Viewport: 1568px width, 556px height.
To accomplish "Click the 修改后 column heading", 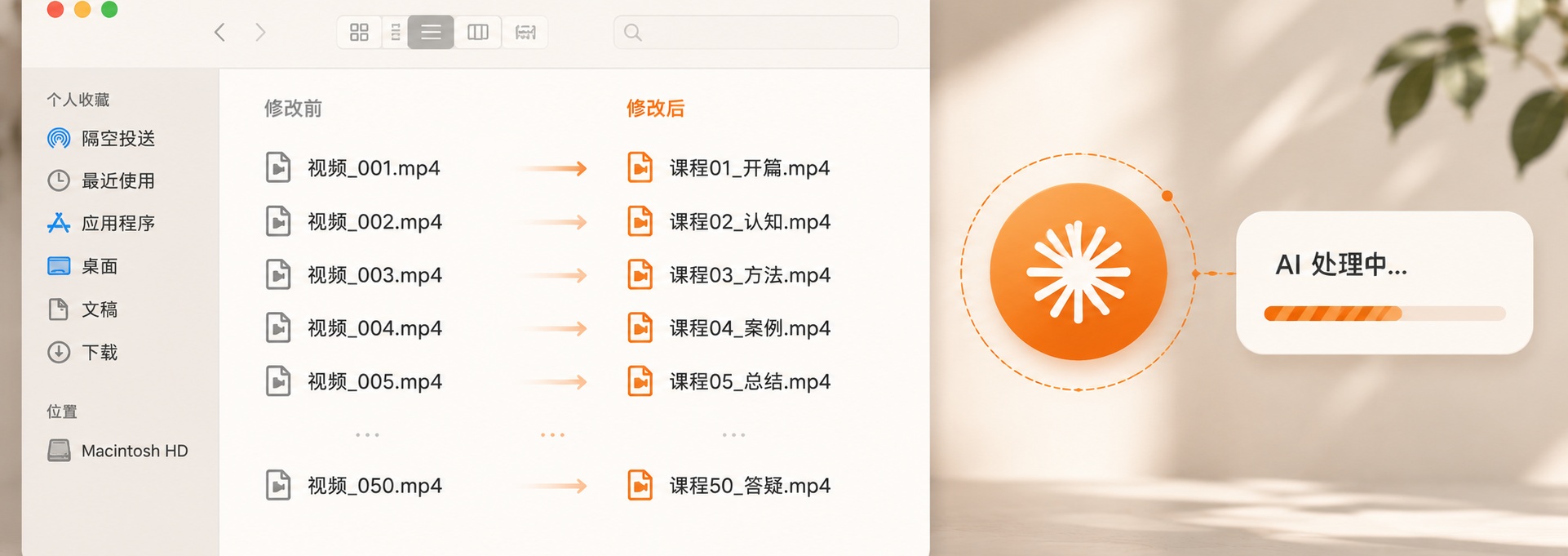I will coord(655,109).
